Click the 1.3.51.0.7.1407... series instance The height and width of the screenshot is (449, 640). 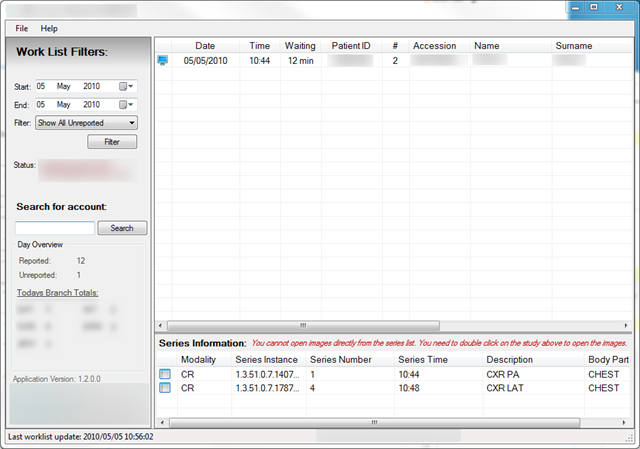click(x=267, y=374)
